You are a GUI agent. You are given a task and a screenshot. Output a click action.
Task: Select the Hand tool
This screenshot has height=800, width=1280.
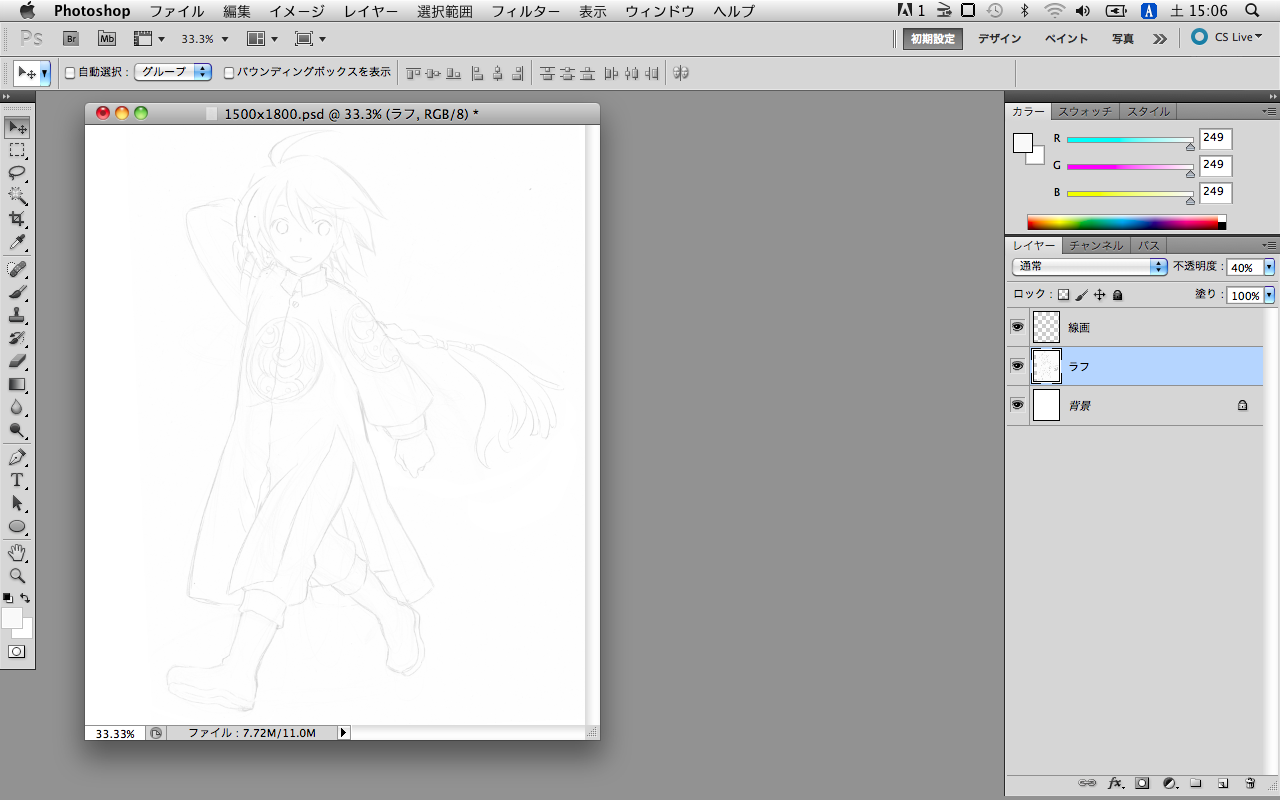[x=17, y=553]
